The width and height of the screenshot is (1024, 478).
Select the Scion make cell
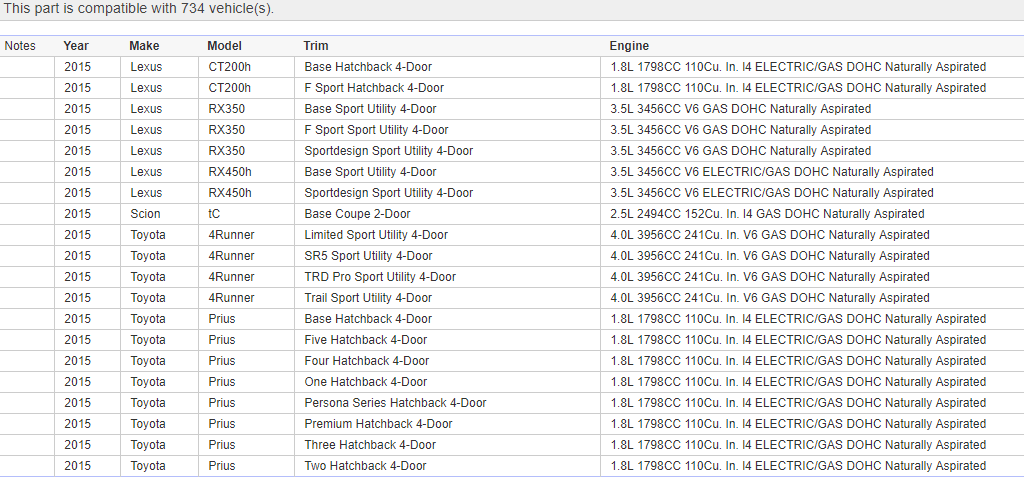click(x=145, y=214)
